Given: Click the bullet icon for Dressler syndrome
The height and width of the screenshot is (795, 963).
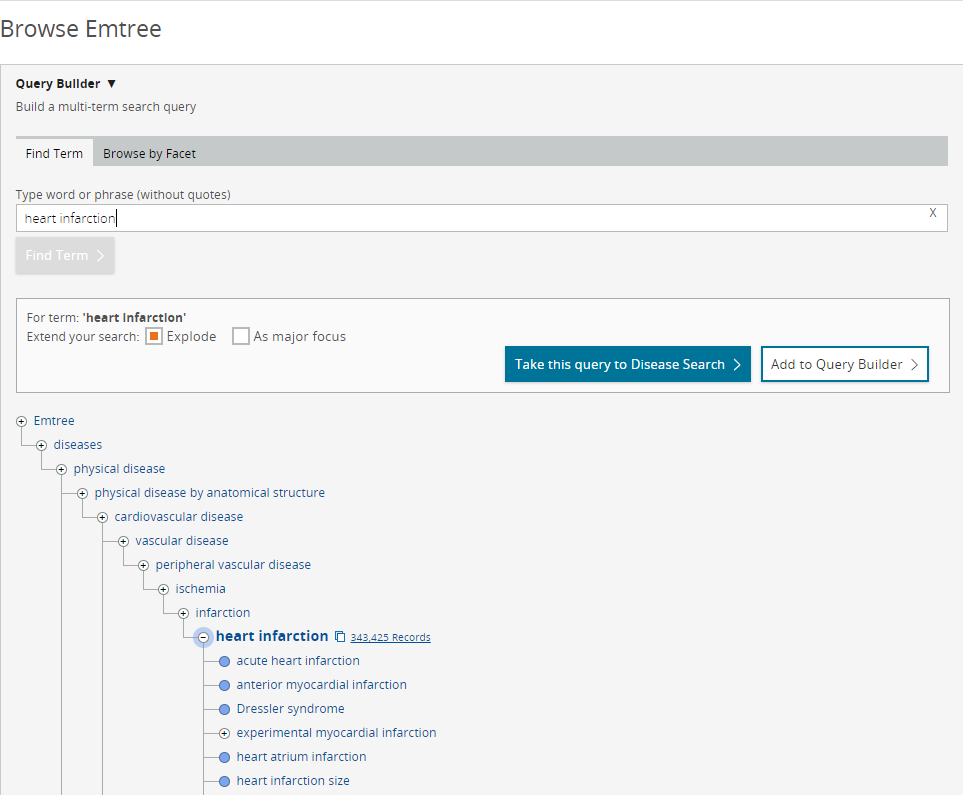Looking at the screenshot, I should [224, 709].
